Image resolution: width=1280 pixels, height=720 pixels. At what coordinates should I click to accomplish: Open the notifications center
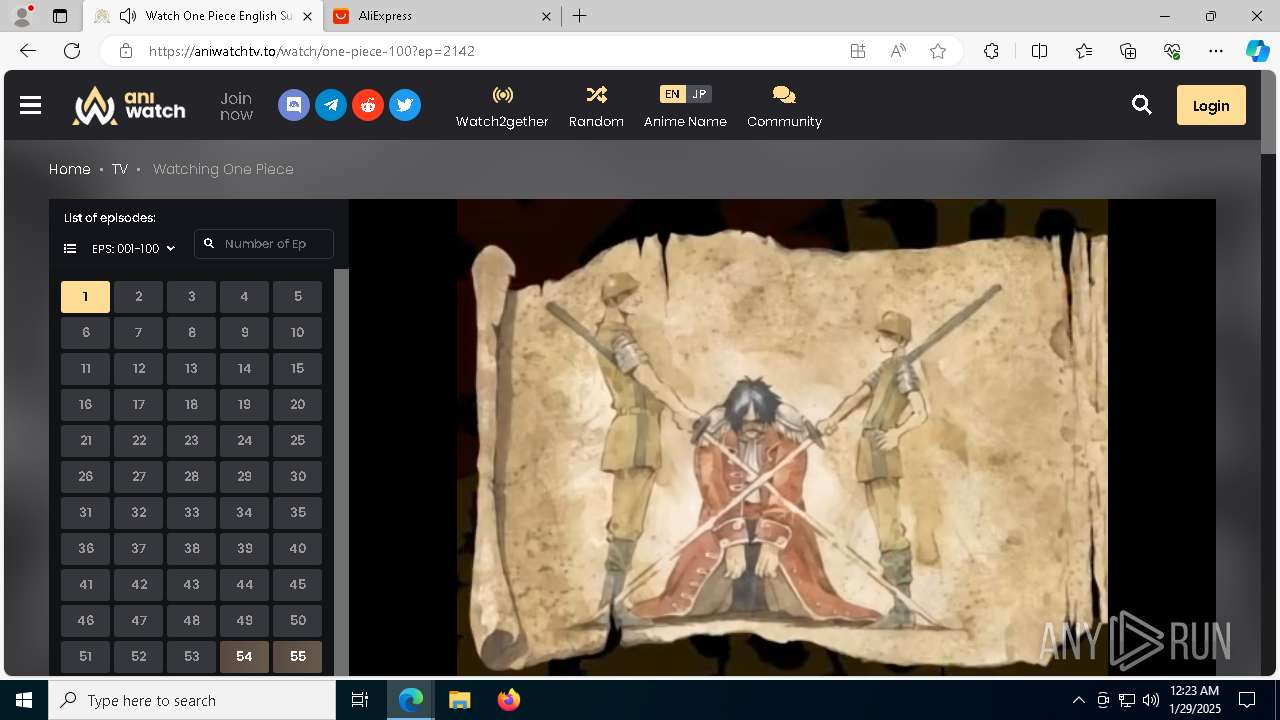tap(1247, 700)
